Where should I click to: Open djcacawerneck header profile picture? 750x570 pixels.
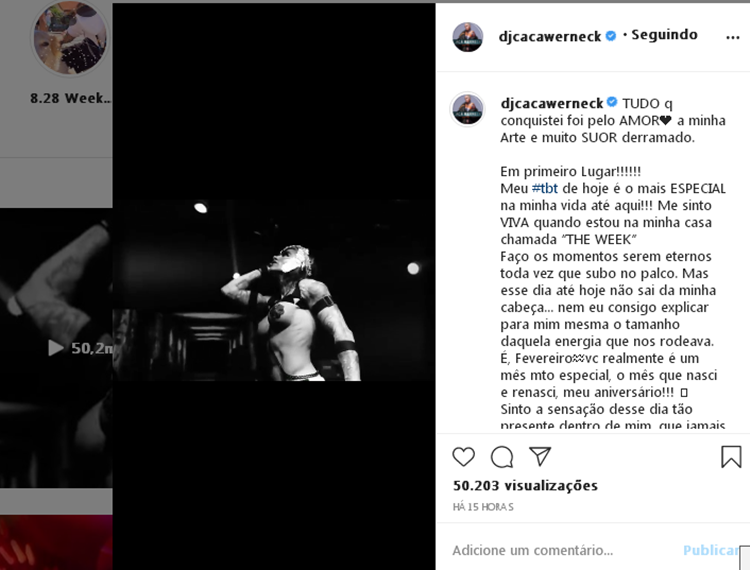pos(467,37)
